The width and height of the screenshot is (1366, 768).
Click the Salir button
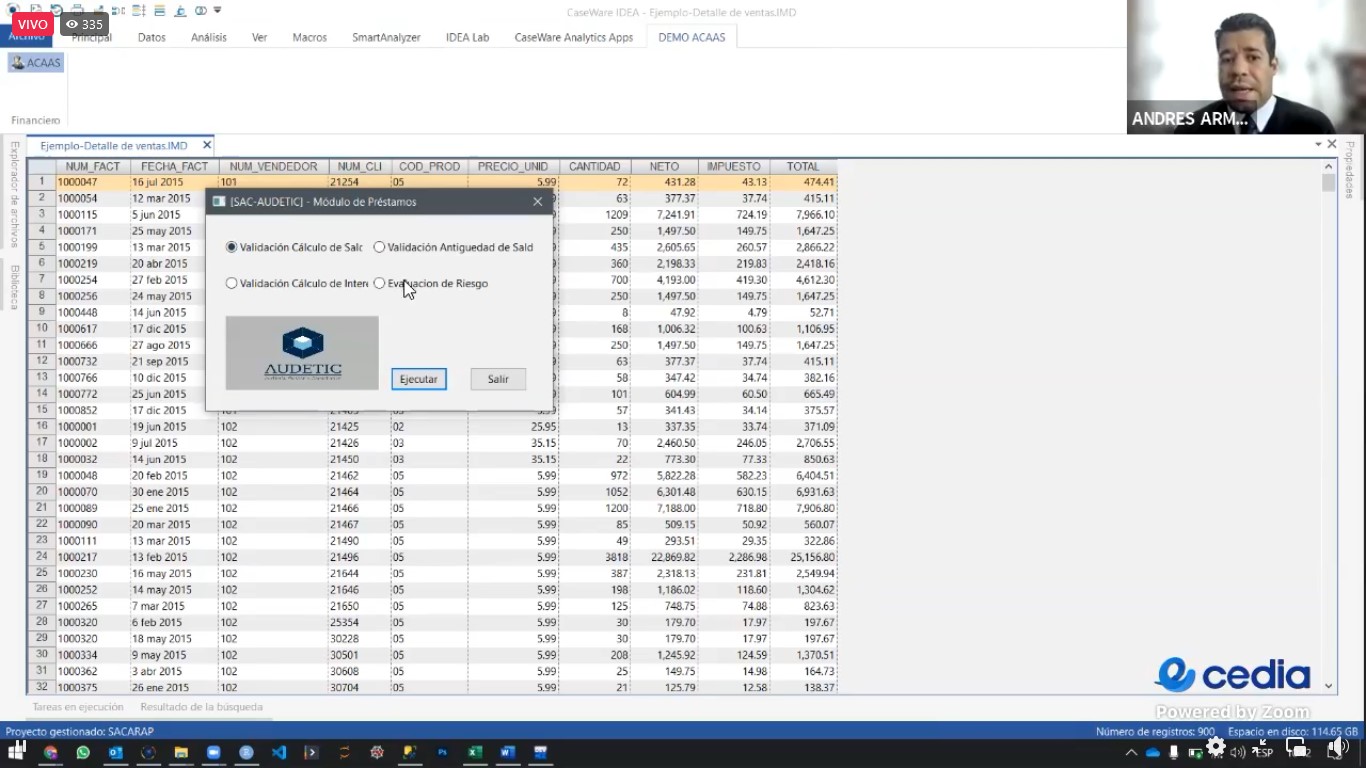coord(498,379)
